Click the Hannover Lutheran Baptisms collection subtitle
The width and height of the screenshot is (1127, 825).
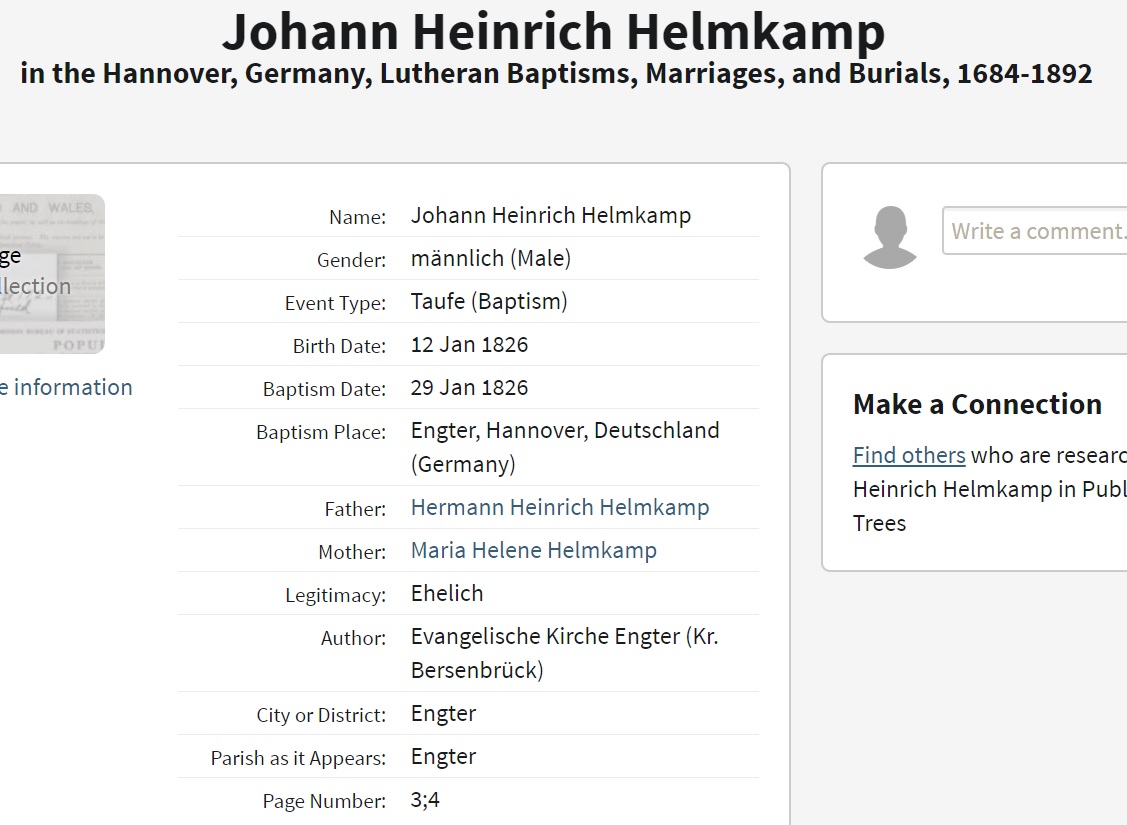pyautogui.click(x=556, y=74)
